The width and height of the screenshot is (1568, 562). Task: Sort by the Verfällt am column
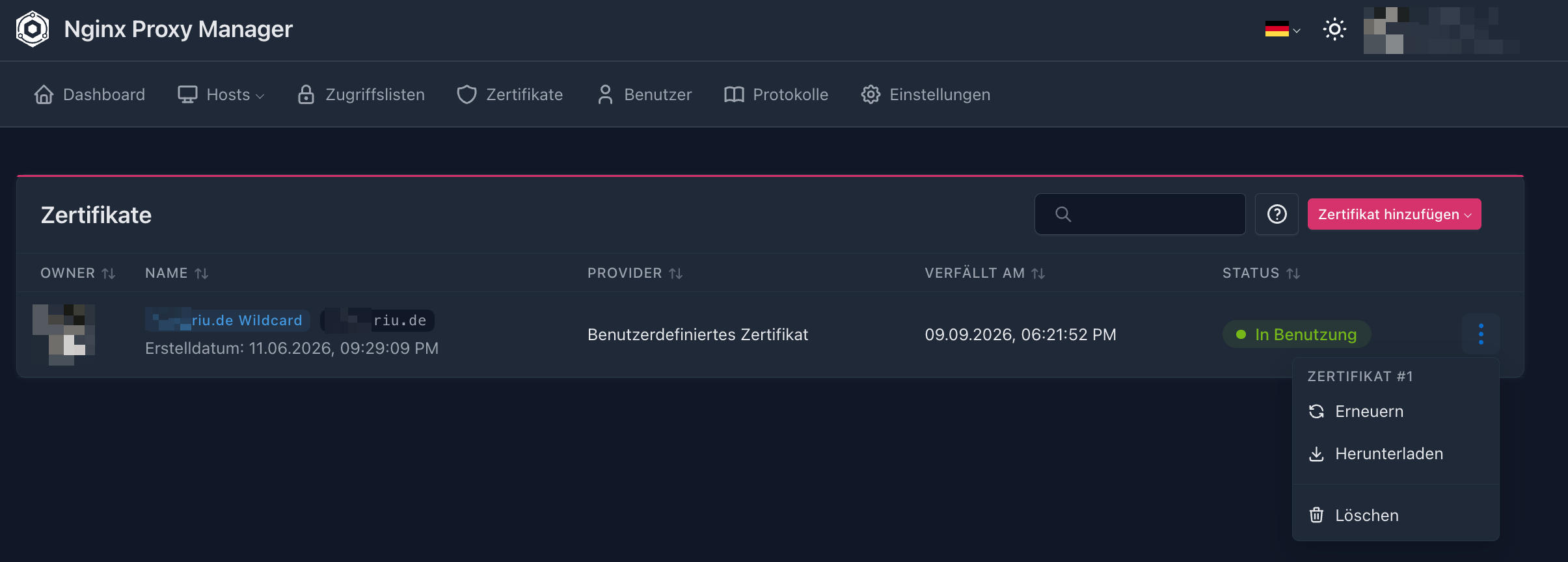click(985, 273)
